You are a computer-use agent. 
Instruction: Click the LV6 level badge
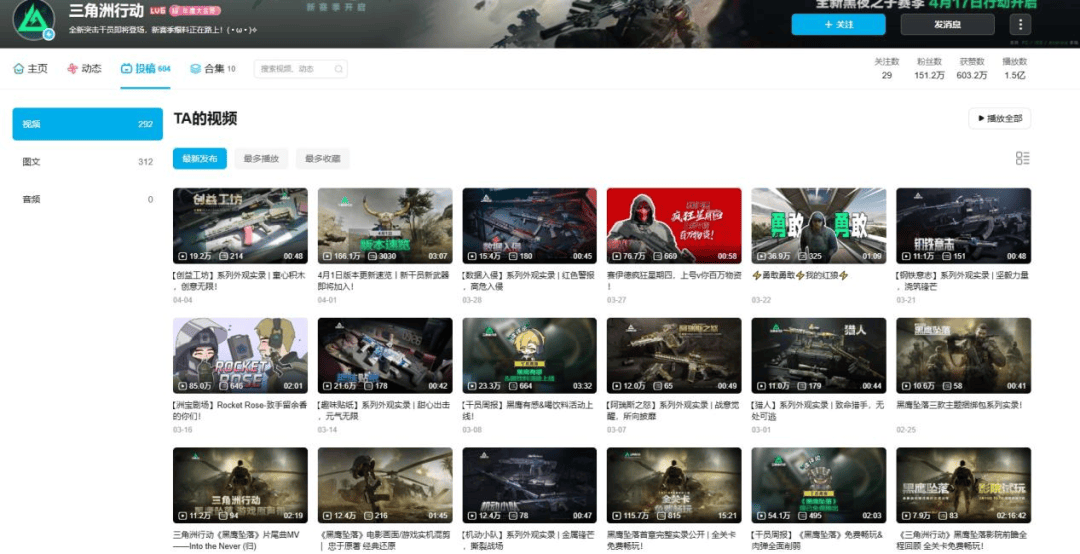pyautogui.click(x=158, y=10)
